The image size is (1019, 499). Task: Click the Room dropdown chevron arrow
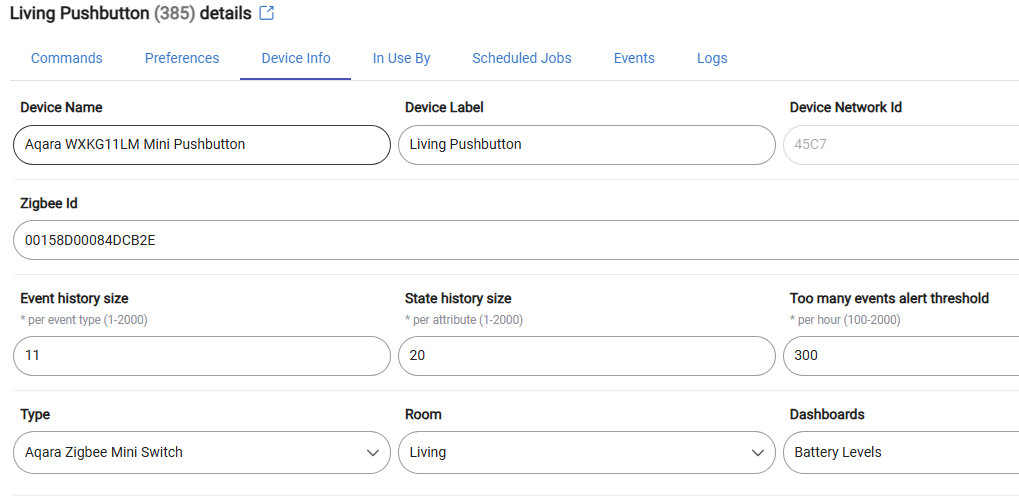click(758, 452)
